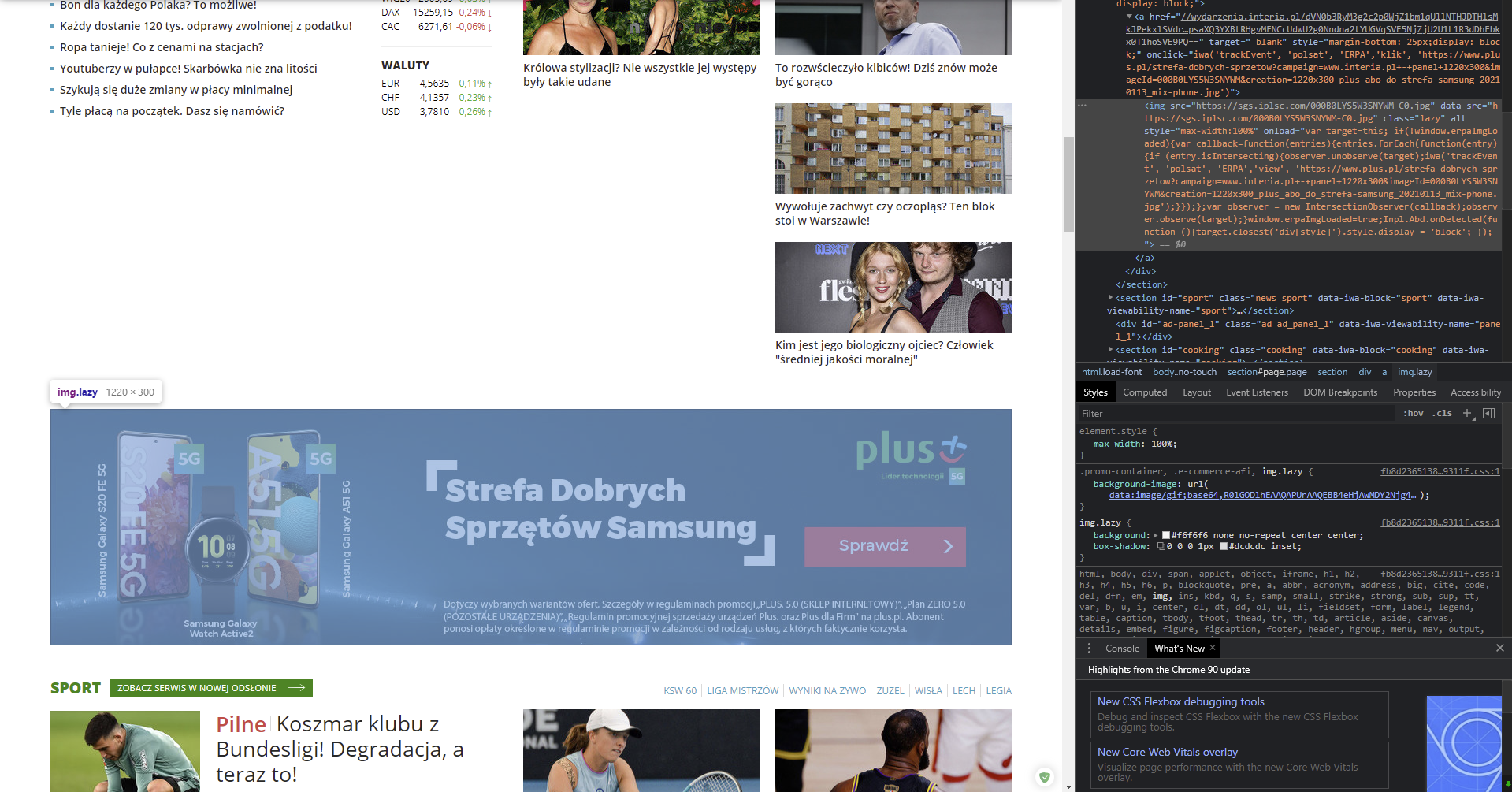The height and width of the screenshot is (792, 1512).
Task: Expand the section id="cooking" DOM node
Action: (1111, 349)
